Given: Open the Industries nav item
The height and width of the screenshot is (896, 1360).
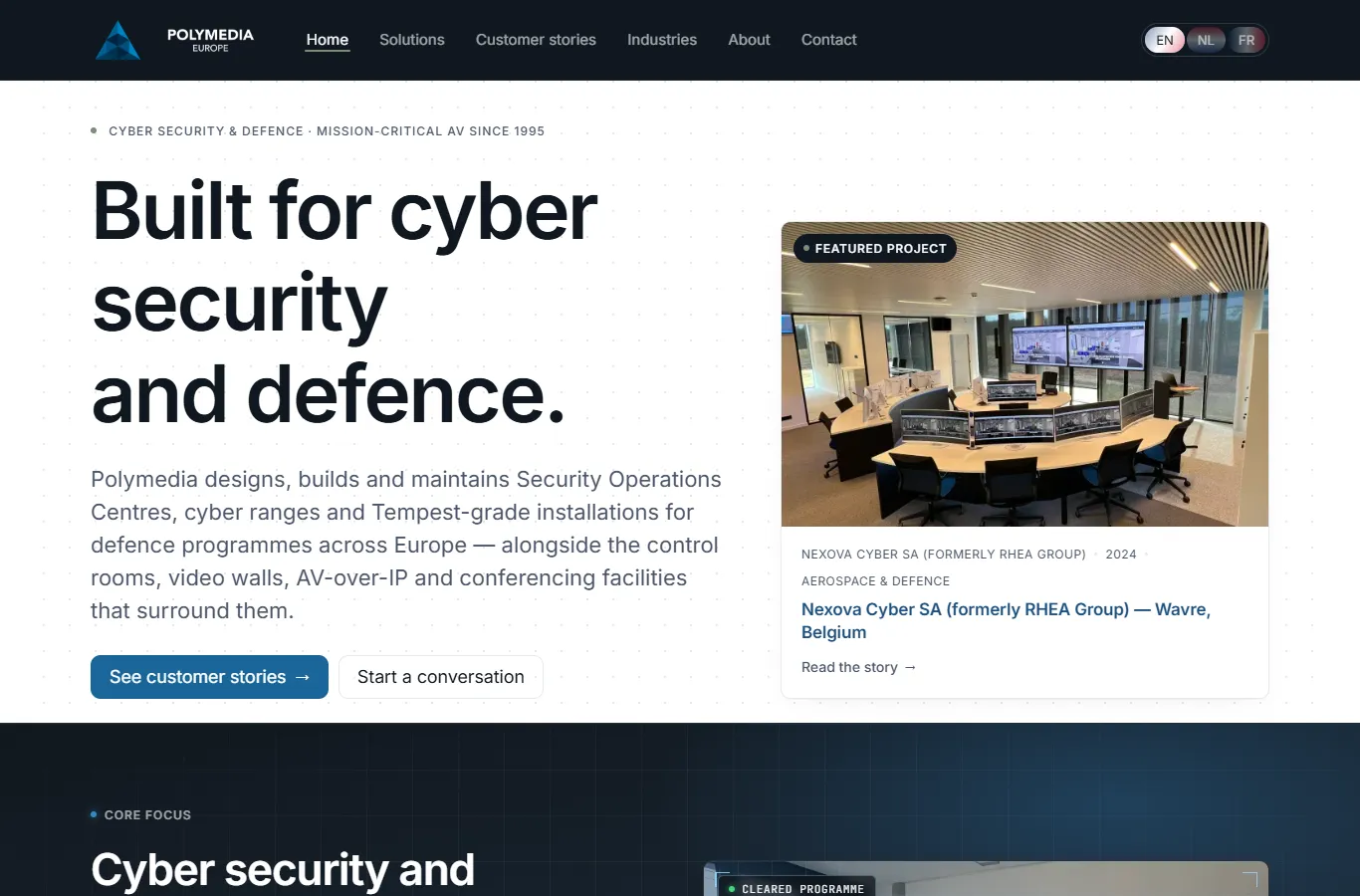Looking at the screenshot, I should (662, 40).
